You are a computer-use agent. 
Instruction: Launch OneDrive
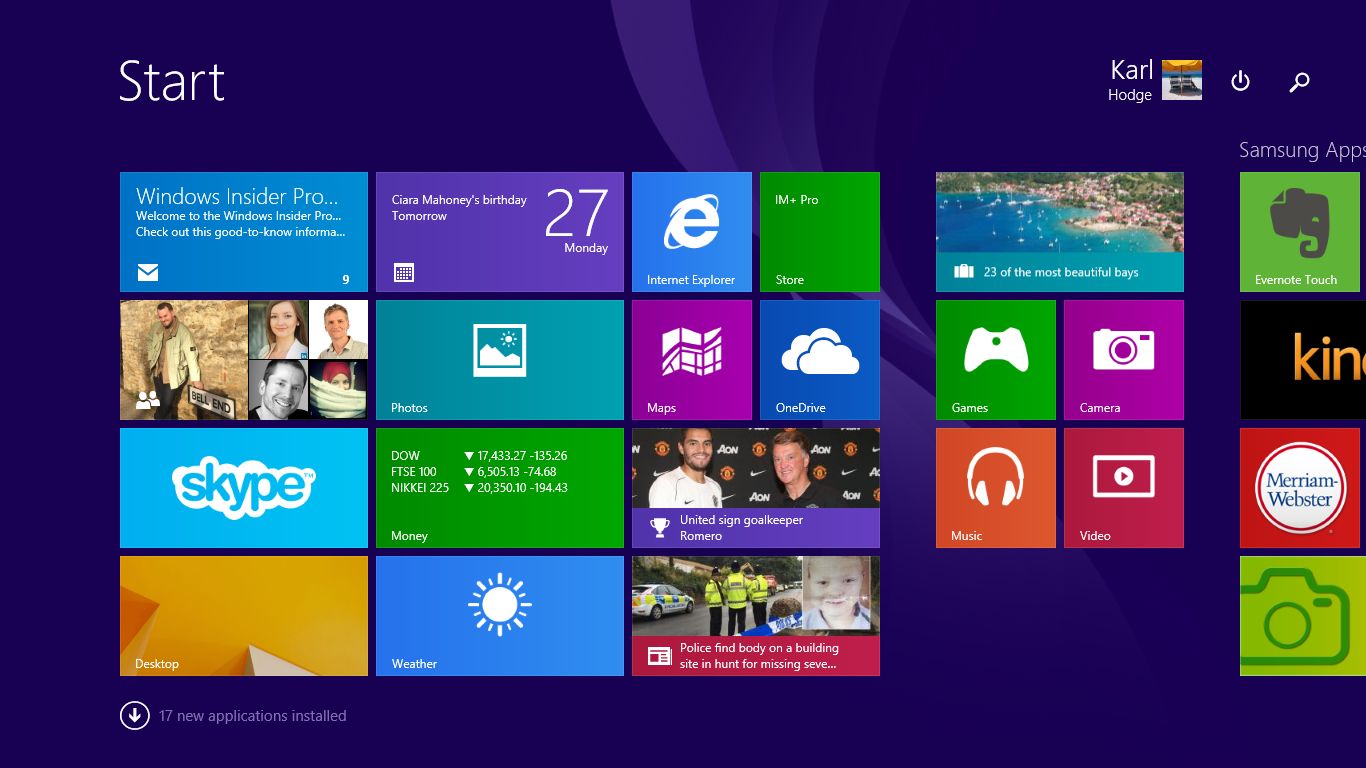pyautogui.click(x=819, y=359)
